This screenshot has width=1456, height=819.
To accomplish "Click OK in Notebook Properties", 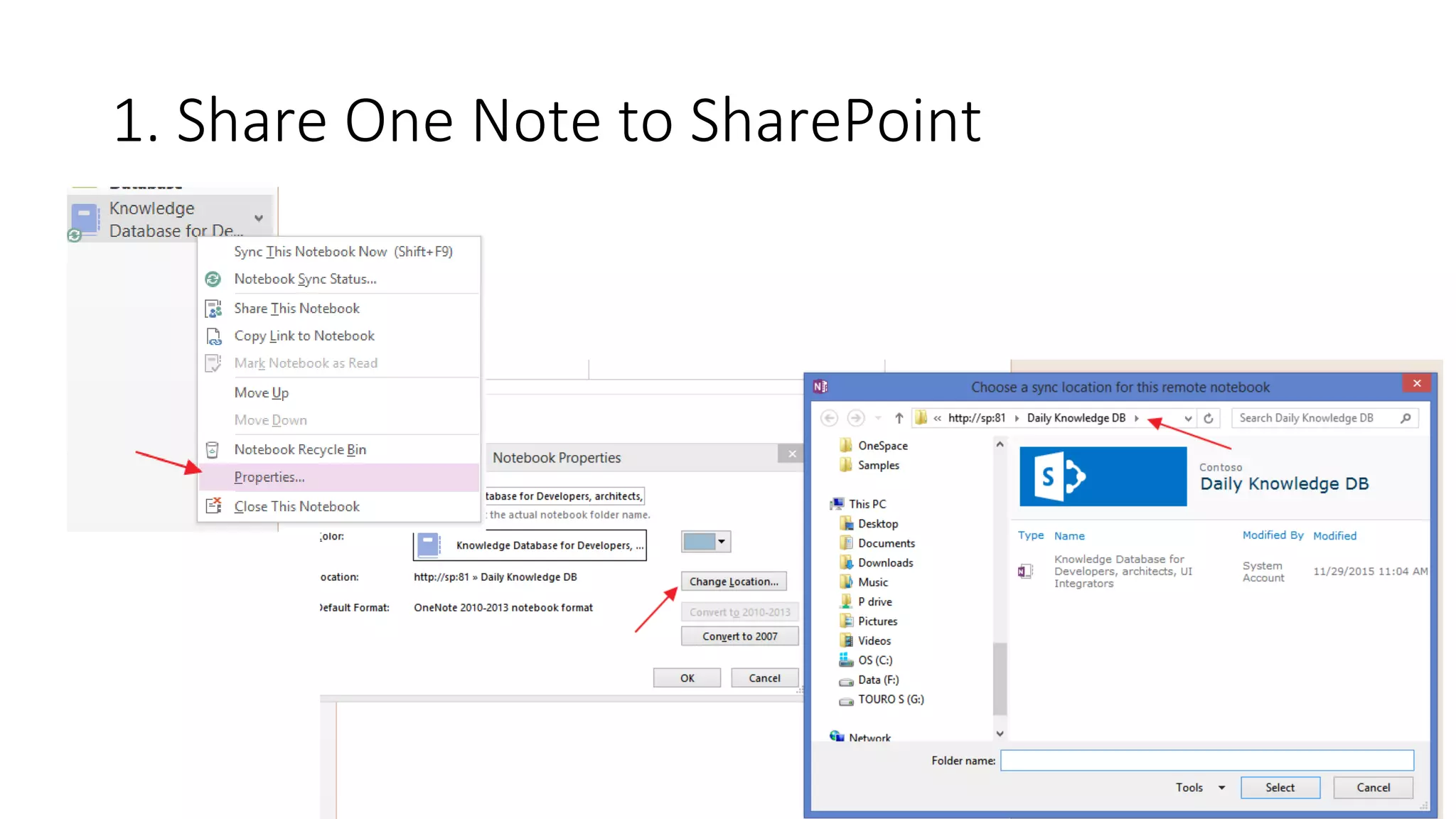I will pos(687,678).
